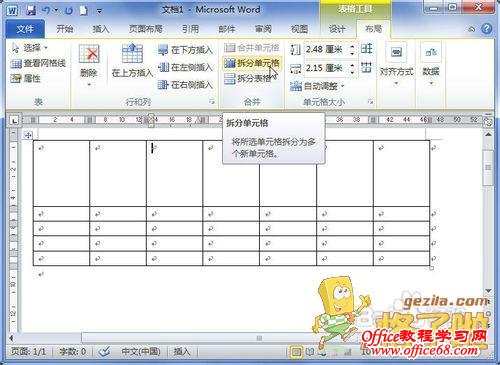Click the table resize handle at bottom right
Image resolution: width=500 pixels, height=365 pixels.
tap(431, 268)
